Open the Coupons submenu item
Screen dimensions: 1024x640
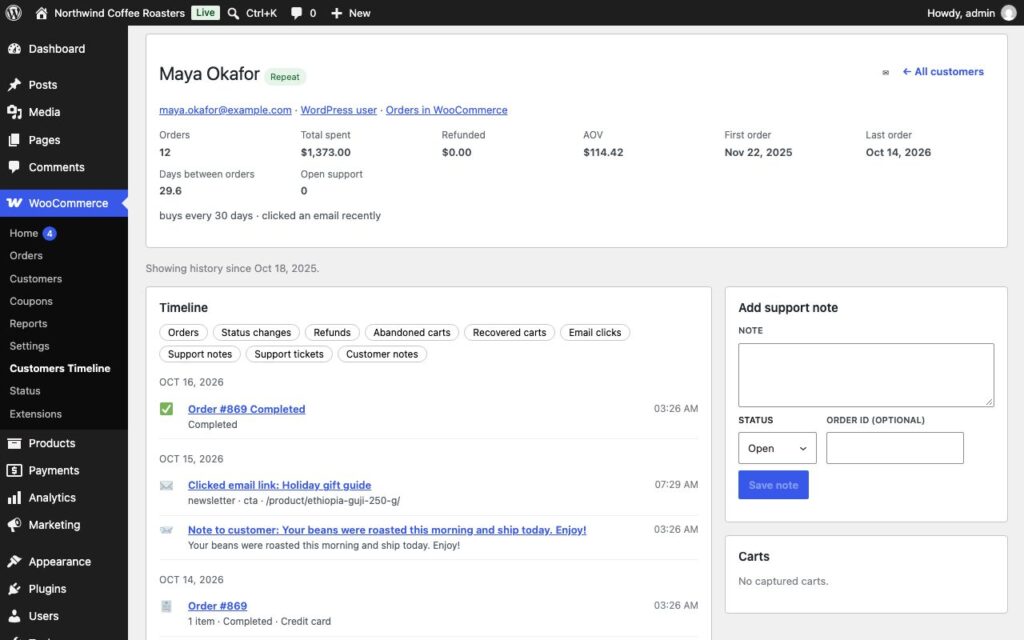(x=31, y=301)
